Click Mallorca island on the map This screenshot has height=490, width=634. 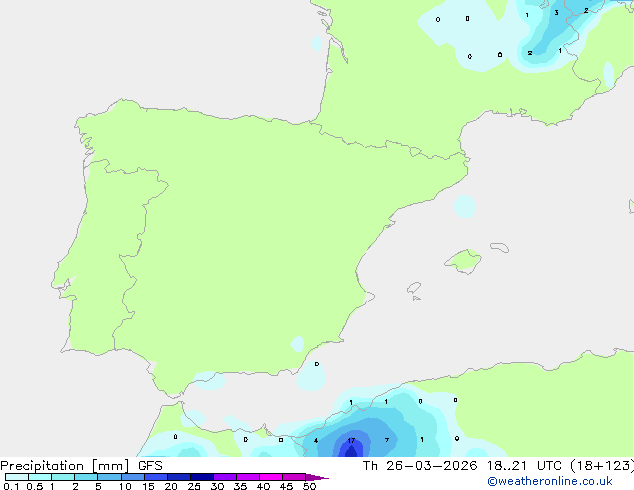point(463,261)
